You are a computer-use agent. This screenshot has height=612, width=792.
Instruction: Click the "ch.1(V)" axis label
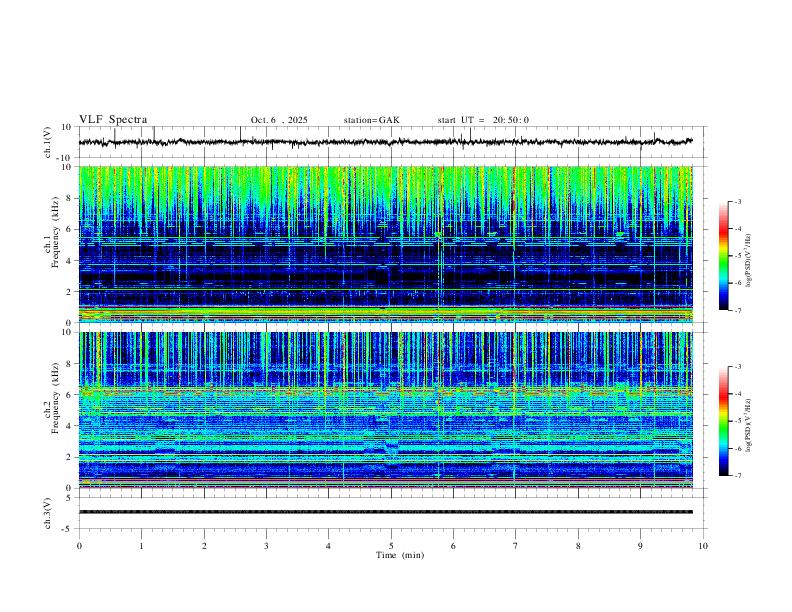point(48,142)
